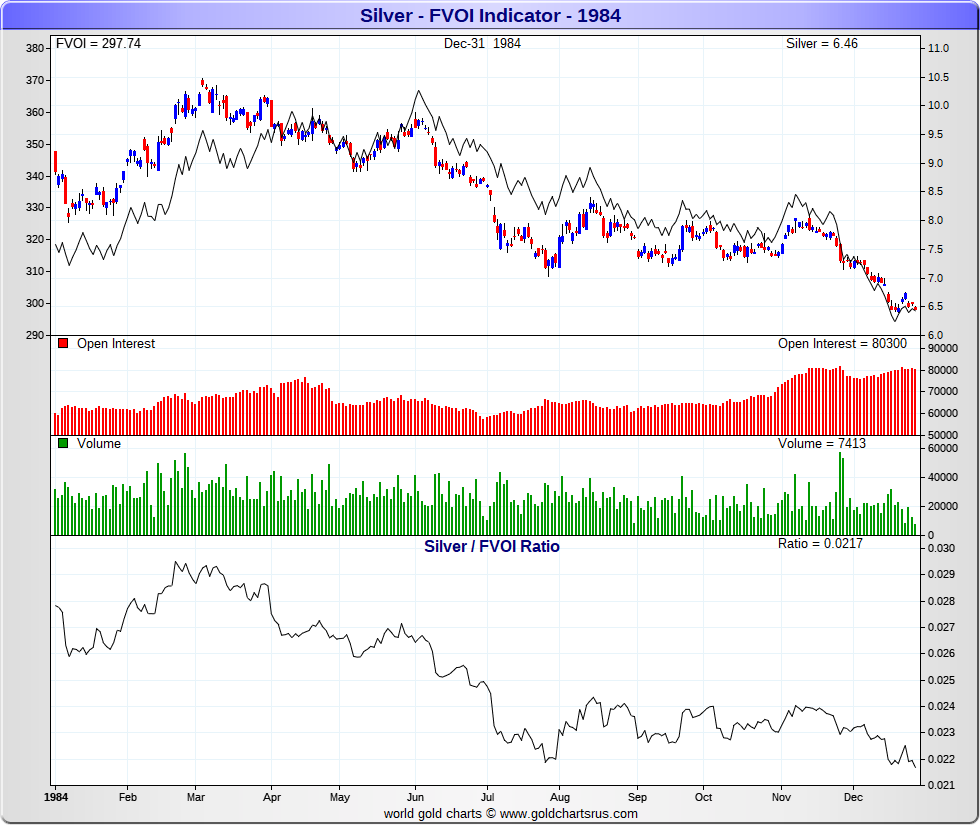Click the 'FVOI = 297.74' readout

pos(99,43)
